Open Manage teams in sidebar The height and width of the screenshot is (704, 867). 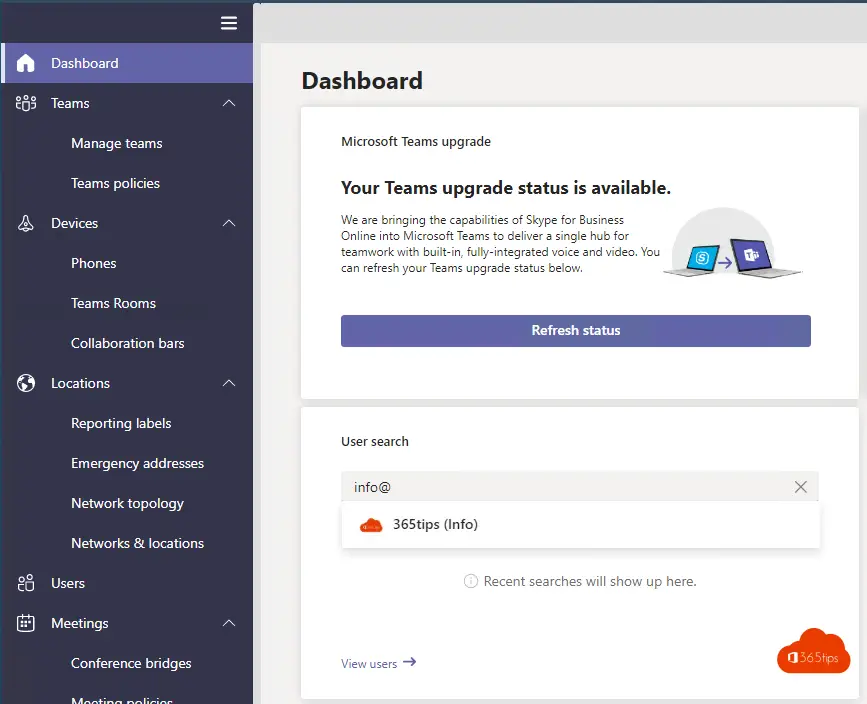117,143
